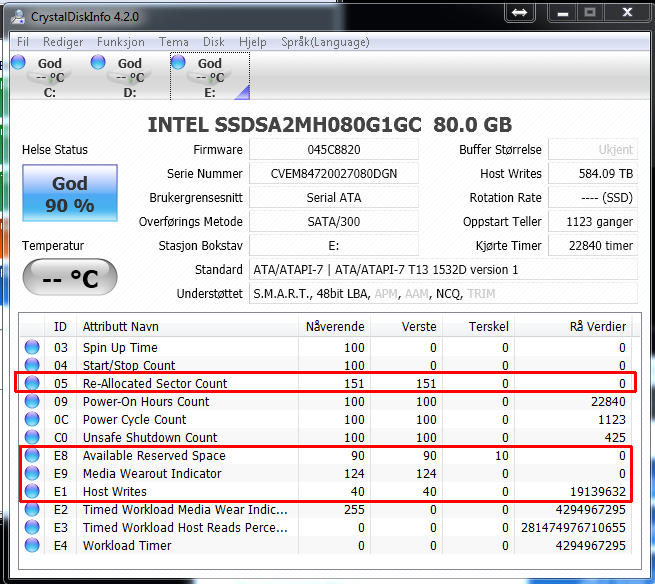The width and height of the screenshot is (655, 584).
Task: Click the serial number field CVEM84720027080DGN
Action: point(334,173)
